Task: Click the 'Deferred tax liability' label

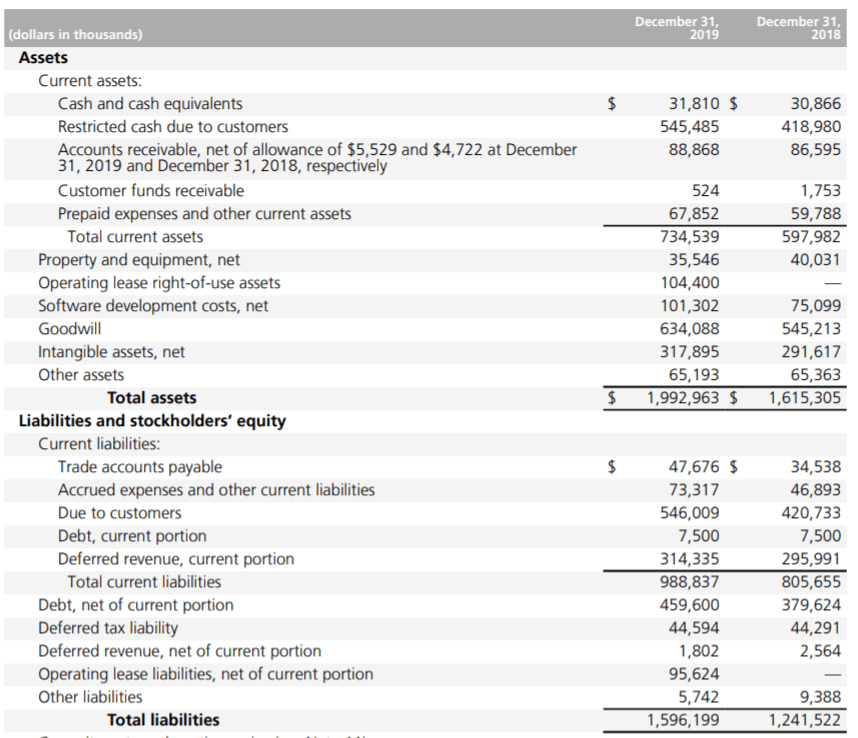Action: (108, 627)
